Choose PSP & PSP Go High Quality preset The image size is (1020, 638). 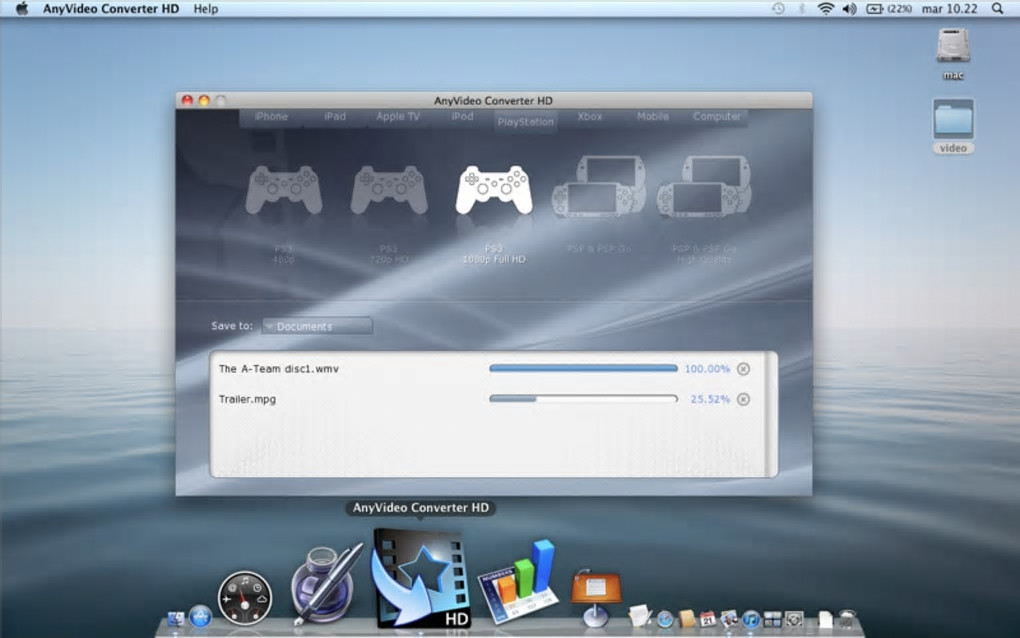click(704, 187)
